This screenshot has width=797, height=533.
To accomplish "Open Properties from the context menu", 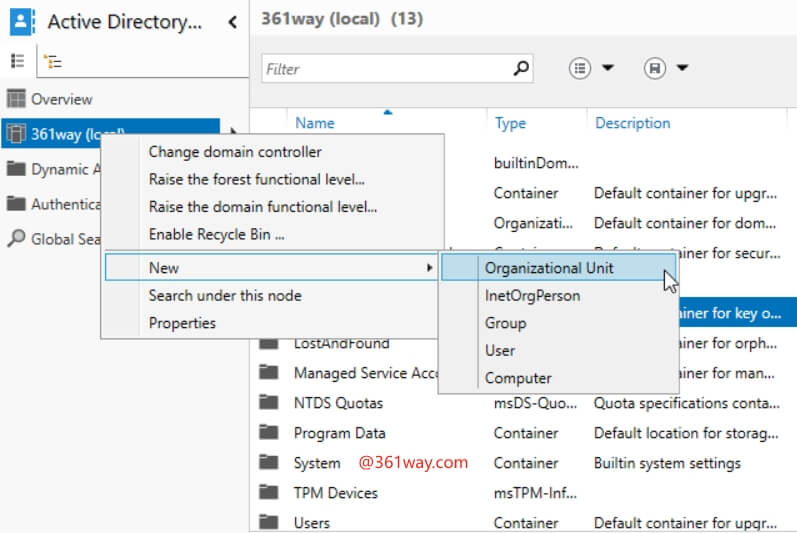I will (182, 323).
